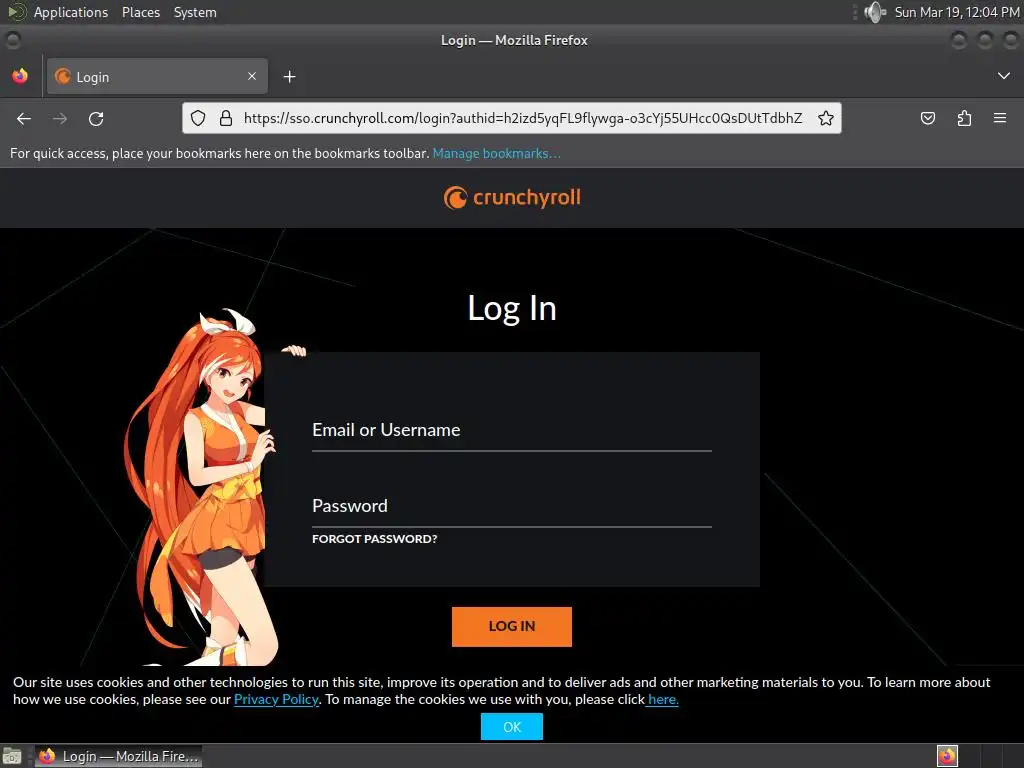Go back with the browser back arrow
This screenshot has height=768, width=1024.
(x=24, y=118)
